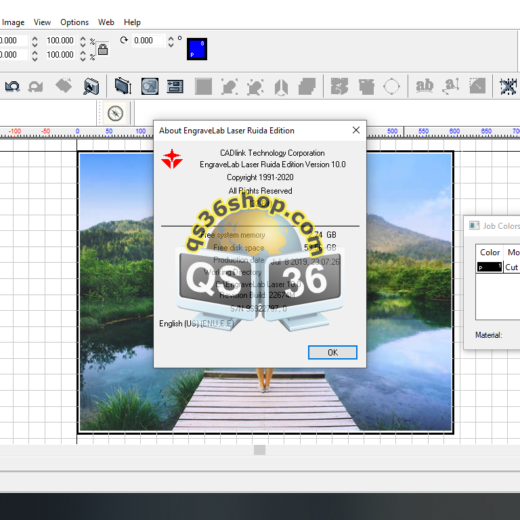Click the top 100.000 scale input field
The image size is (520, 520).
pyautogui.click(x=60, y=41)
